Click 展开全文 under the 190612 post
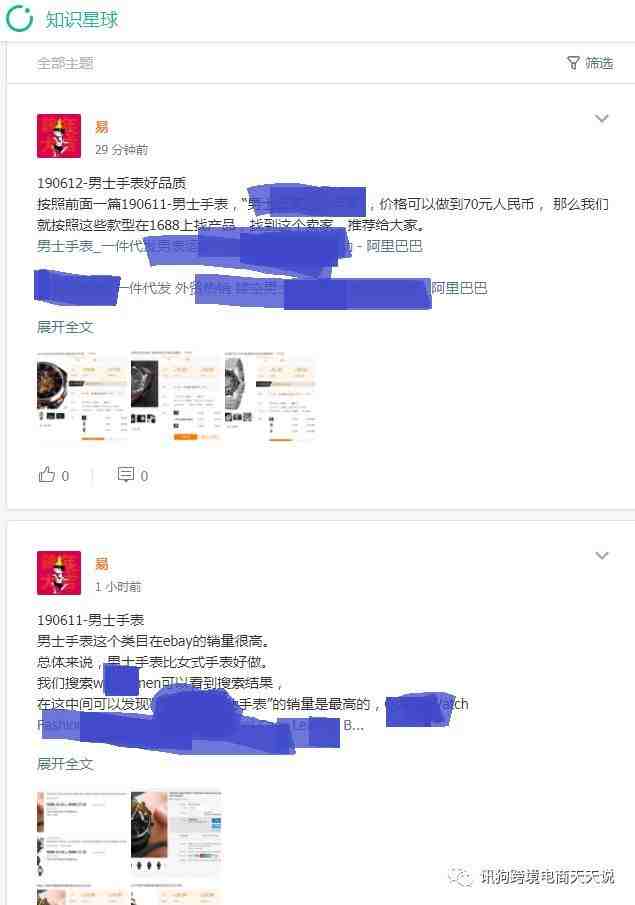This screenshot has width=635, height=905. pyautogui.click(x=65, y=327)
